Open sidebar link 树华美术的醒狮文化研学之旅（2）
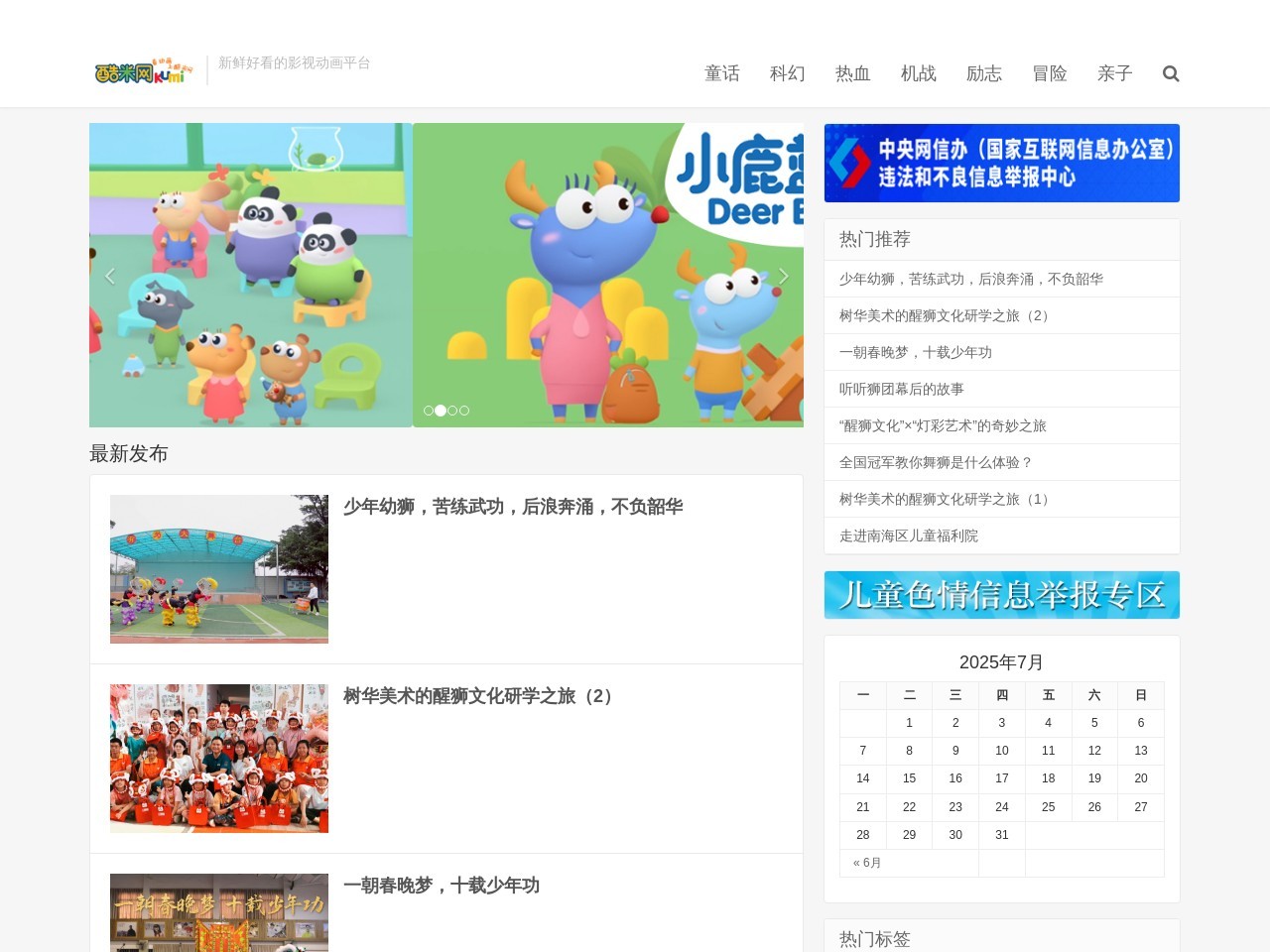Viewport: 1270px width, 952px height. point(947,316)
